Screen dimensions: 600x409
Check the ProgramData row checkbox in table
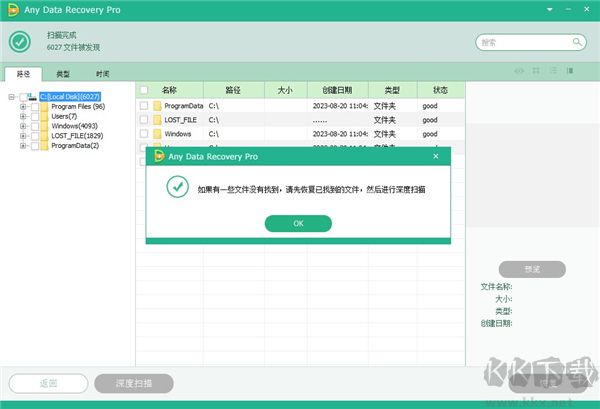(144, 106)
